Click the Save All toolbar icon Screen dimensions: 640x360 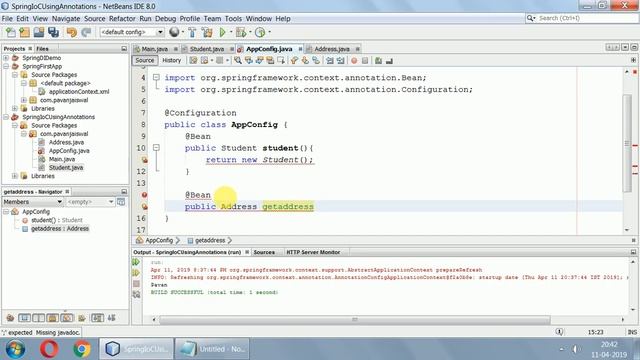coord(53,32)
